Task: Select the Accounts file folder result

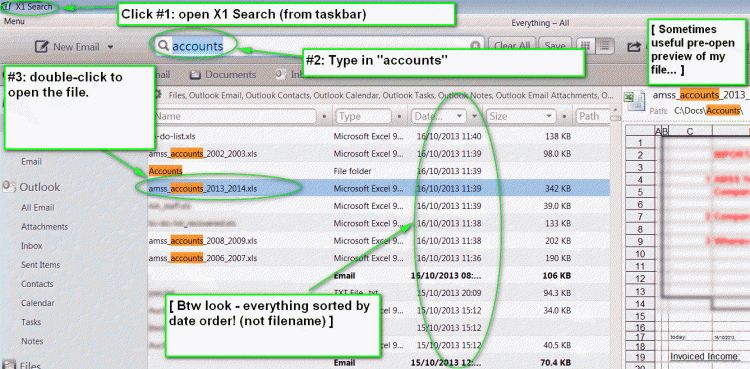Action: [165, 171]
